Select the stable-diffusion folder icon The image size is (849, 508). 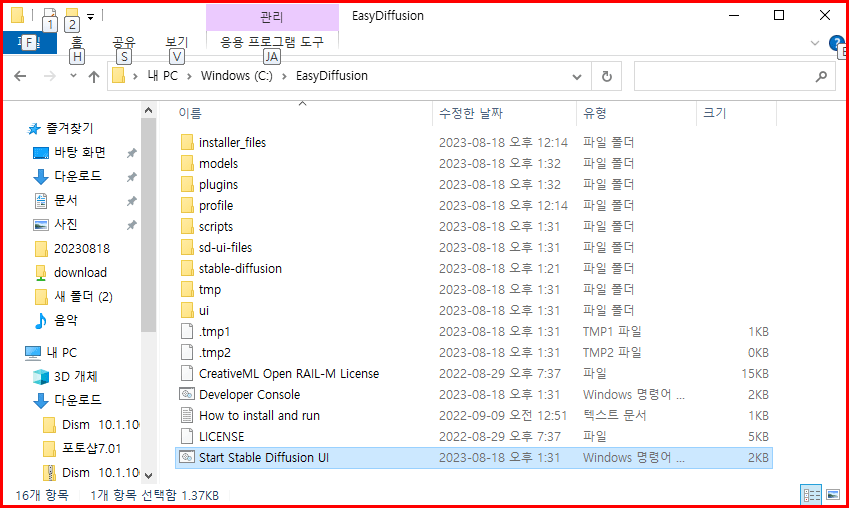pyautogui.click(x=187, y=269)
